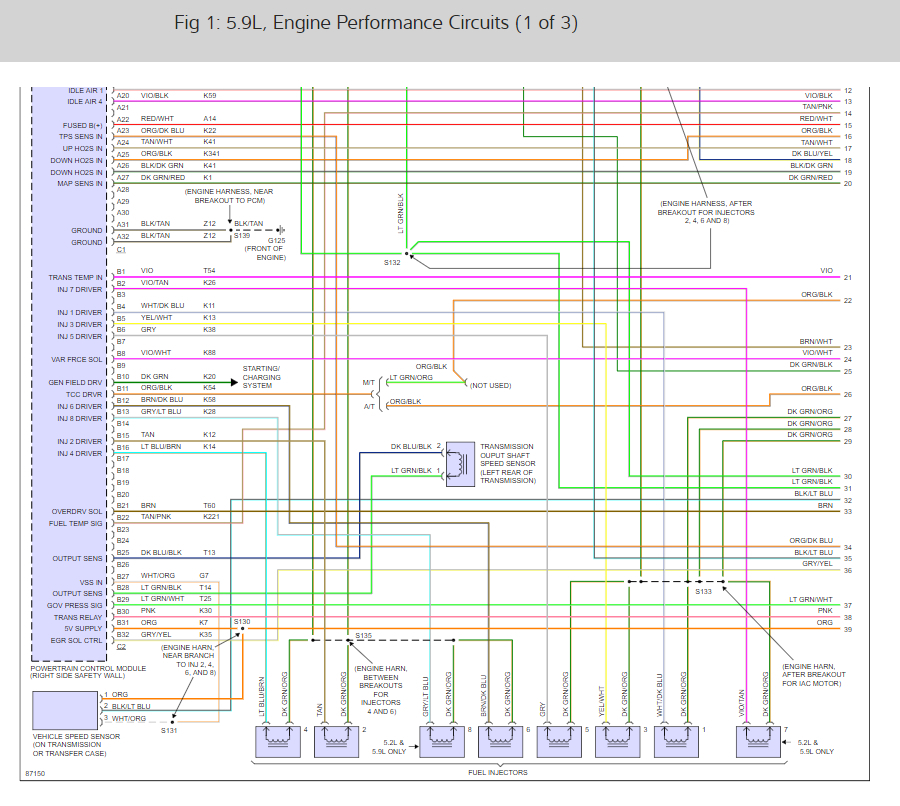Click the 'S135' splice label

364,636
